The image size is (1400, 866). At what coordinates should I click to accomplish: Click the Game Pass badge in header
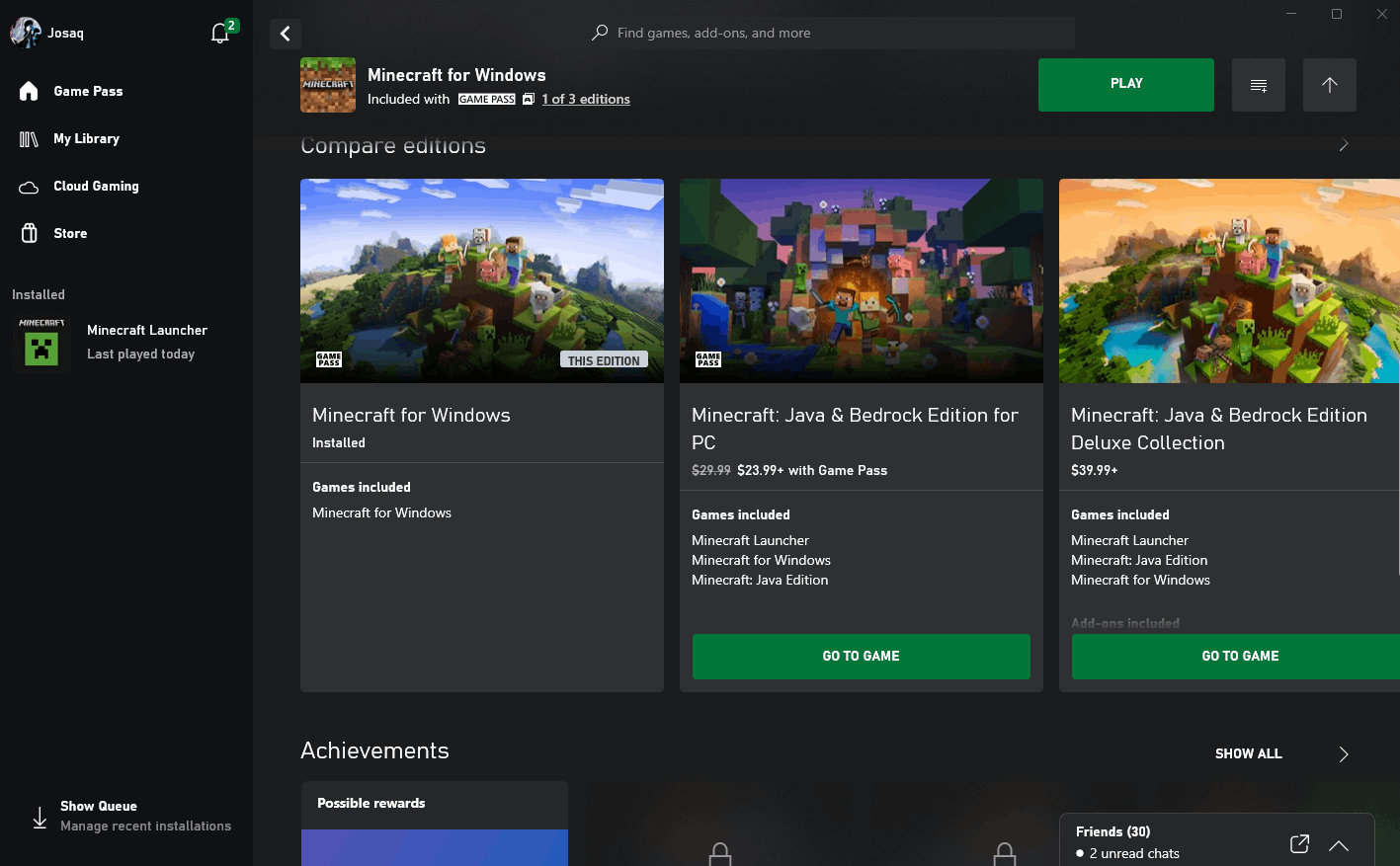(x=487, y=99)
